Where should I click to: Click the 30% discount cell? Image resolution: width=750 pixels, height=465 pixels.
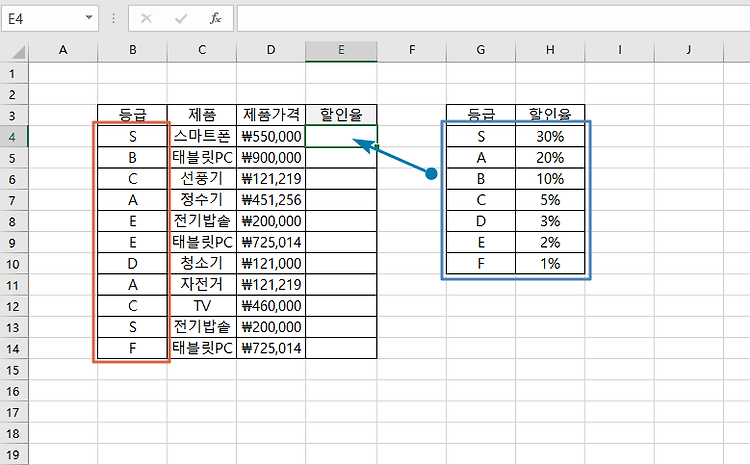tap(550, 136)
